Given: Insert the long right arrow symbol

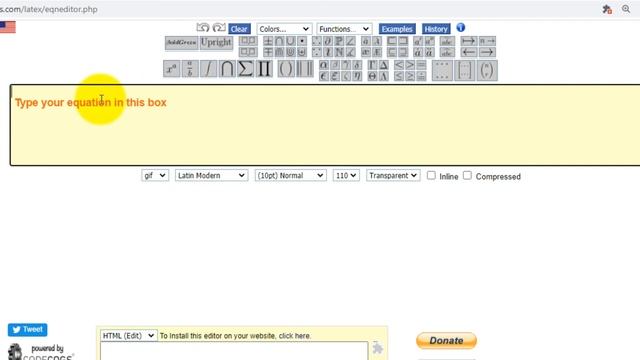Looking at the screenshot, I should [487, 52].
